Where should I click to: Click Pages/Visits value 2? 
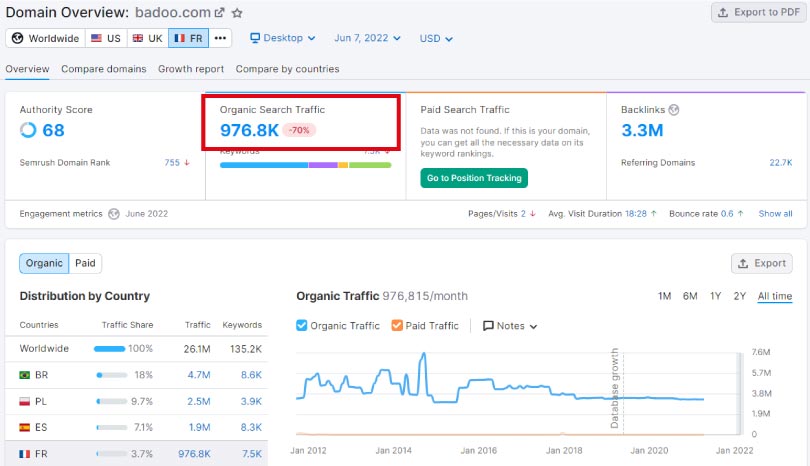click(x=523, y=214)
